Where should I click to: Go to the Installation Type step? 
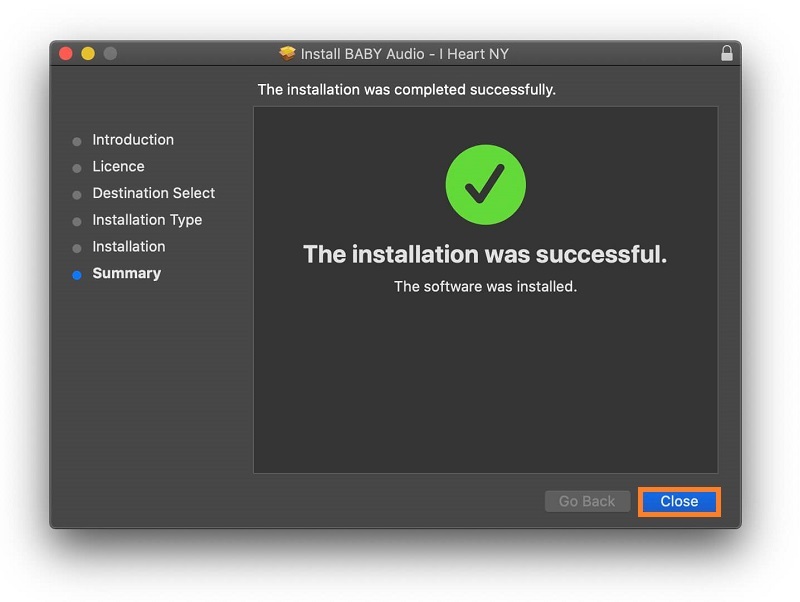pyautogui.click(x=147, y=220)
